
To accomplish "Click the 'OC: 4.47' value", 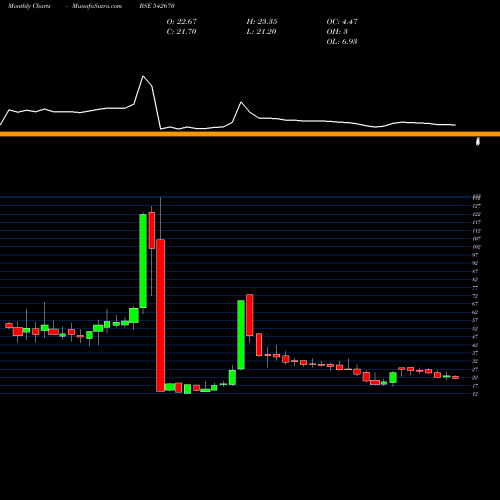I will click(342, 21).
